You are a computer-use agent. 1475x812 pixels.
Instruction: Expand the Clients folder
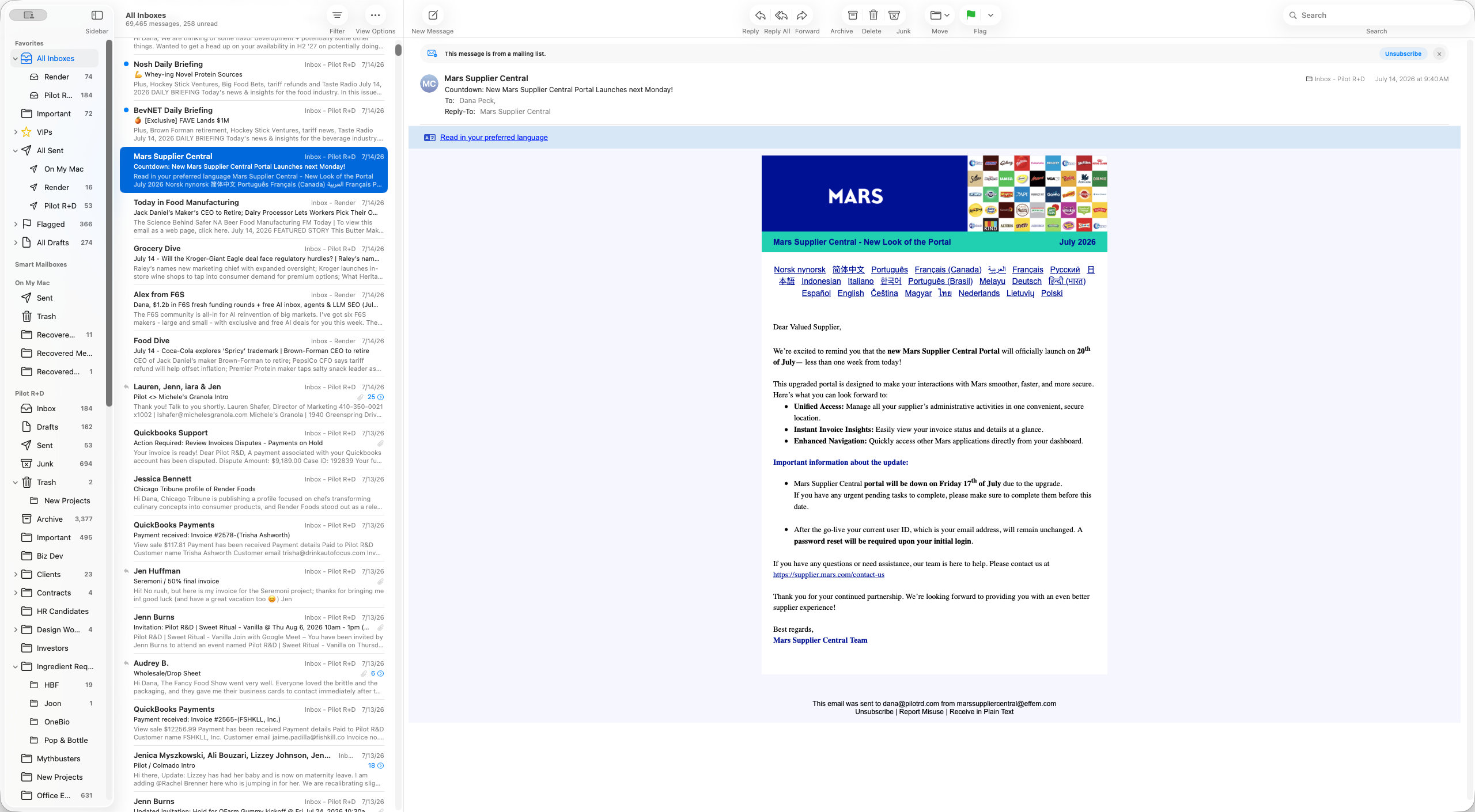pos(16,575)
